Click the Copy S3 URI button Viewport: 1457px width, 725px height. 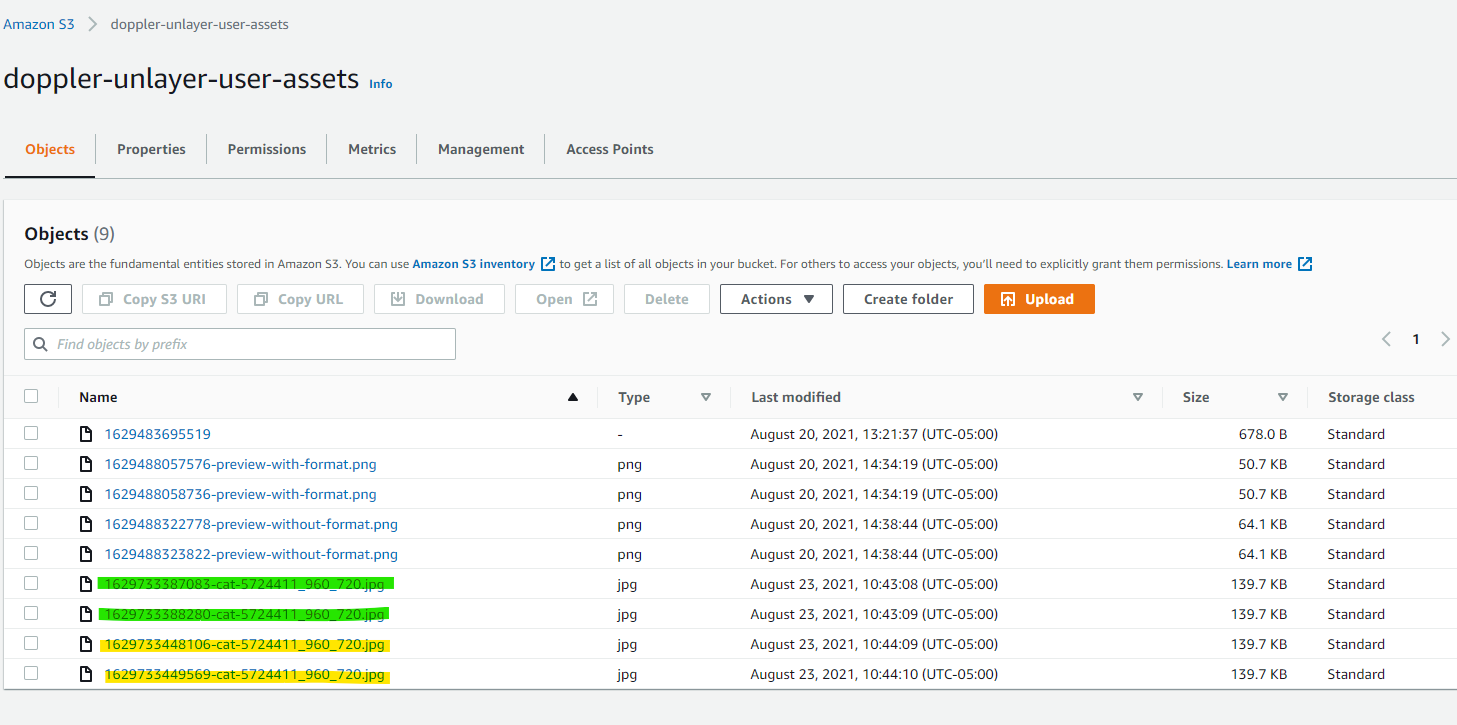click(154, 299)
